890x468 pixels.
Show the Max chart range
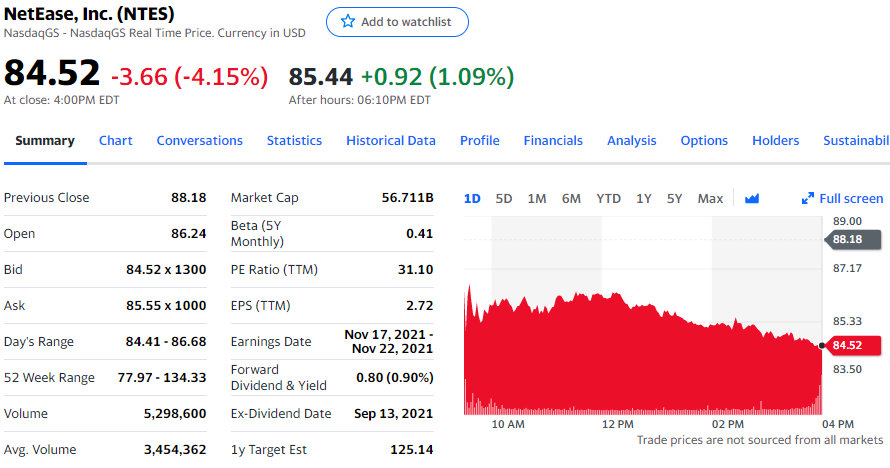click(x=710, y=198)
